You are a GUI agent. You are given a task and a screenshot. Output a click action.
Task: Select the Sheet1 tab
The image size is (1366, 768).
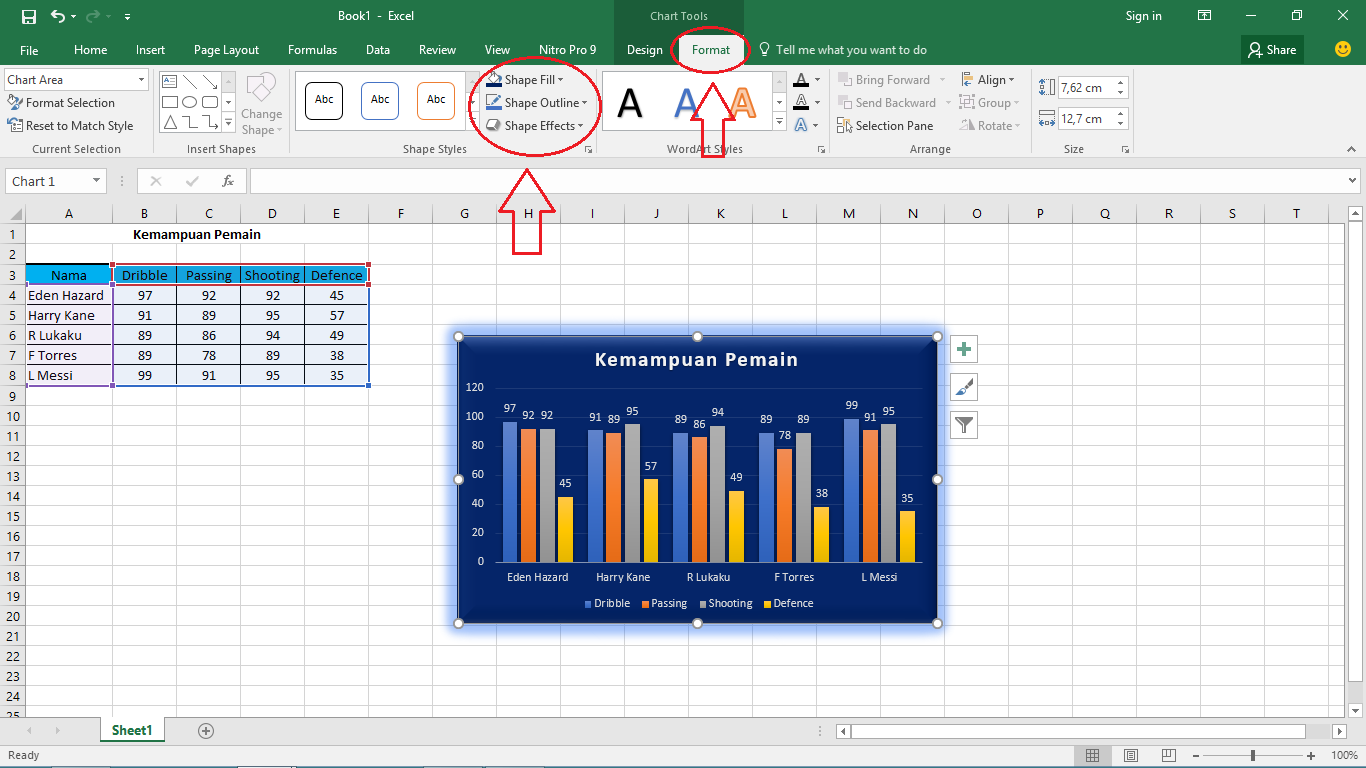(x=131, y=730)
